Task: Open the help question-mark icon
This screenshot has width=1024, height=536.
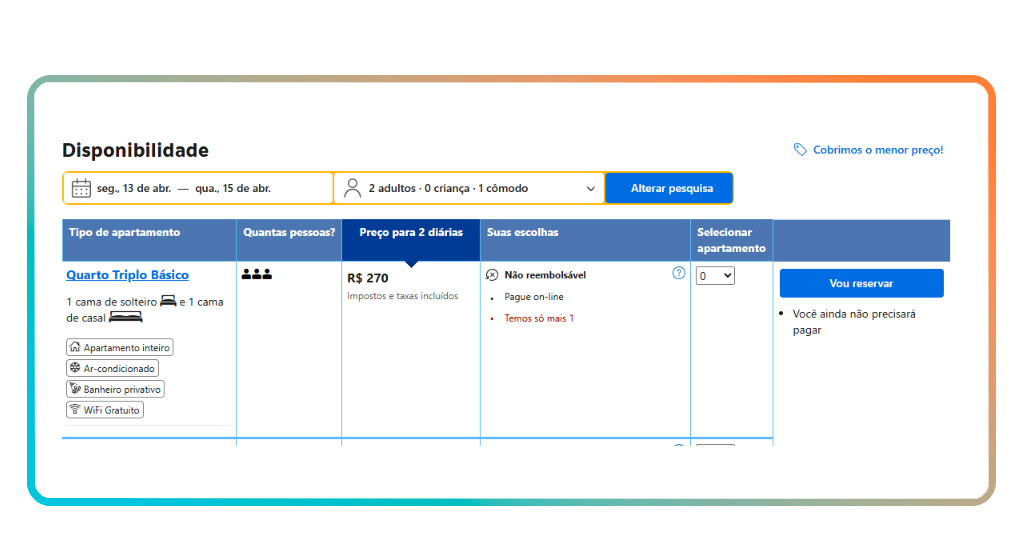Action: pyautogui.click(x=679, y=273)
